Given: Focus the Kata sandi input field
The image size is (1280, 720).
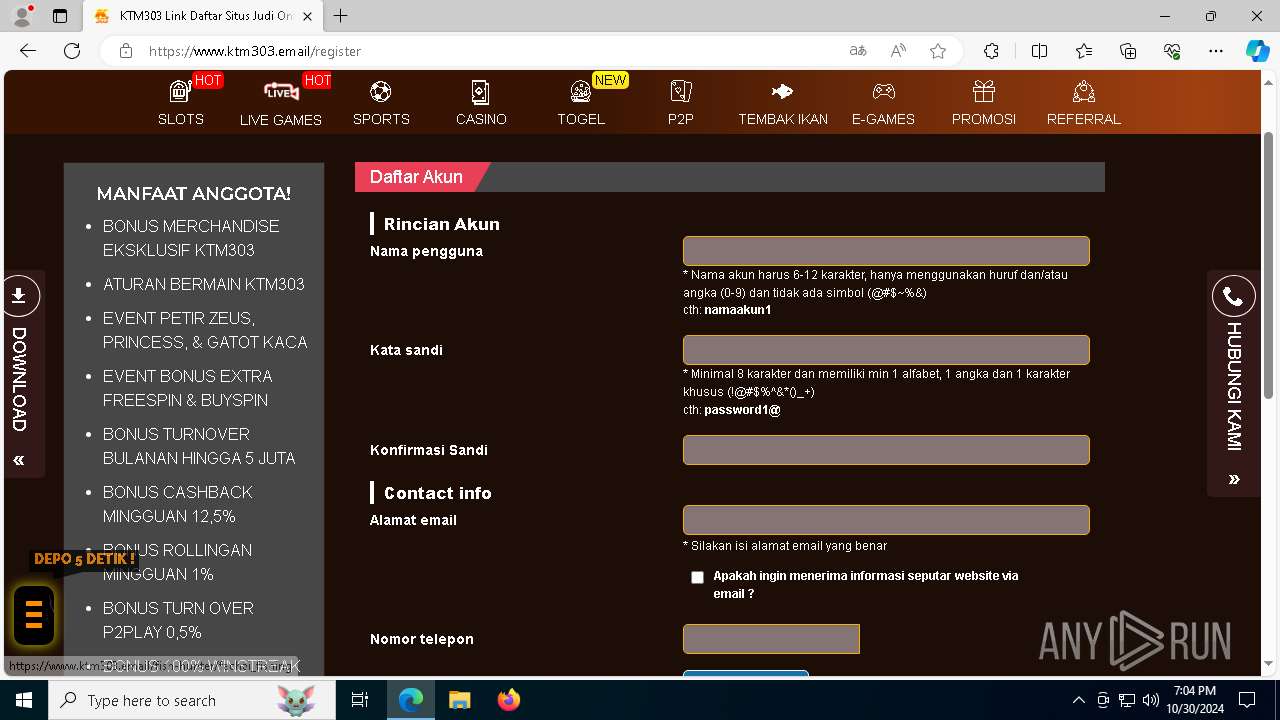Looking at the screenshot, I should click(x=886, y=350).
